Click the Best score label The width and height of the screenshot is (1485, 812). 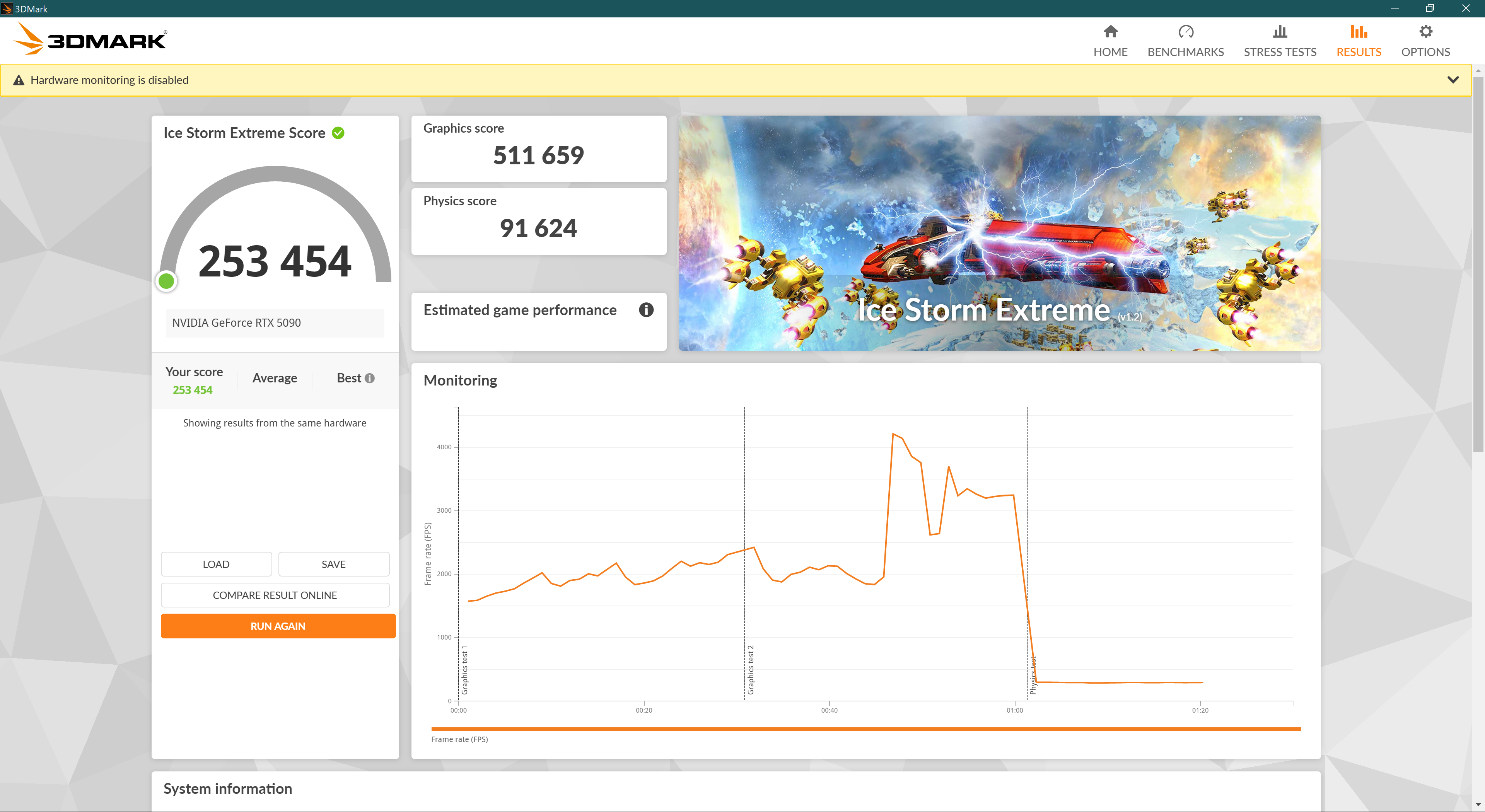click(x=349, y=378)
